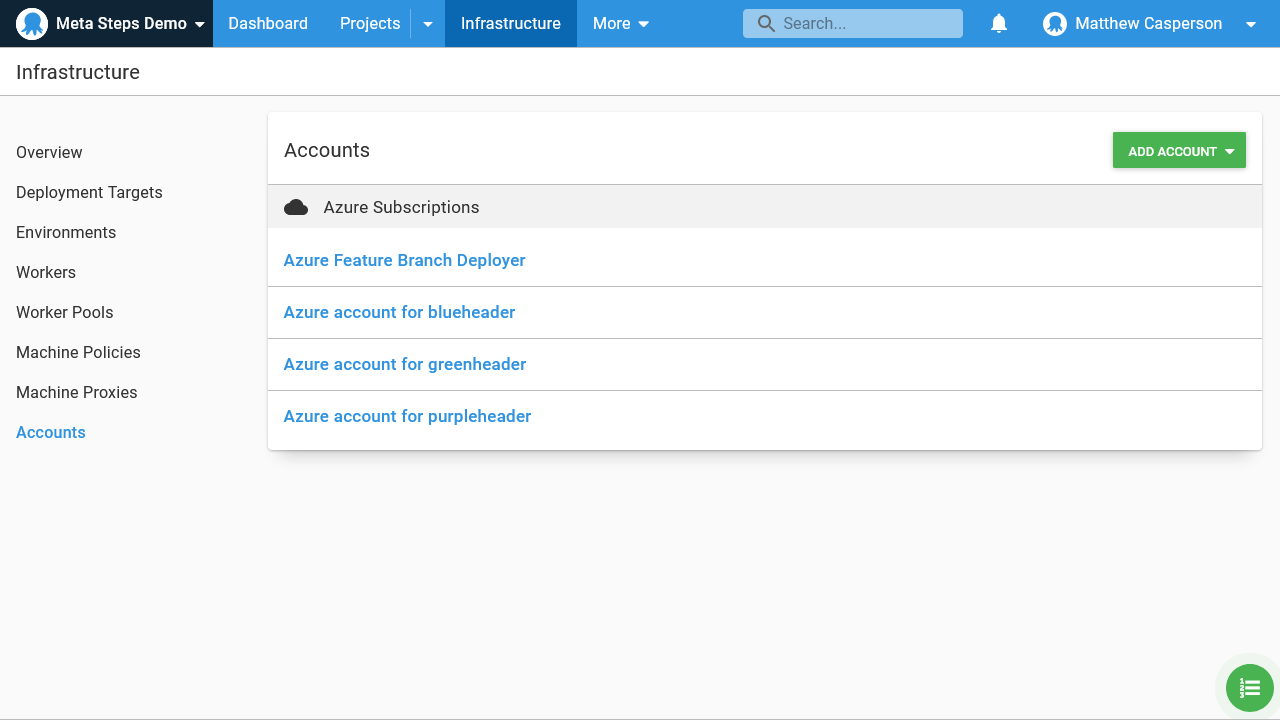
Task: Click the magnifier icon in search bar
Action: click(x=766, y=24)
